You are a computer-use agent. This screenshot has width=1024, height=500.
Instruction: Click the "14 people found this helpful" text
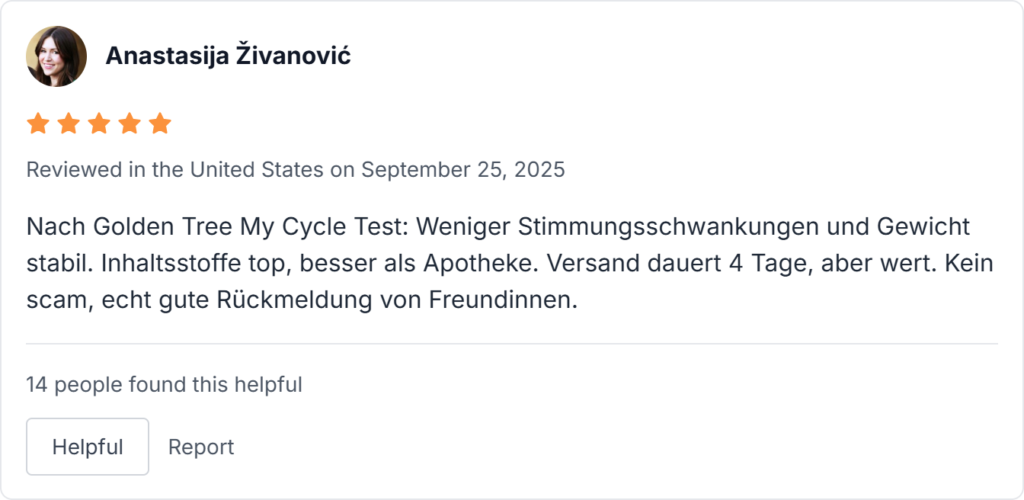(164, 384)
